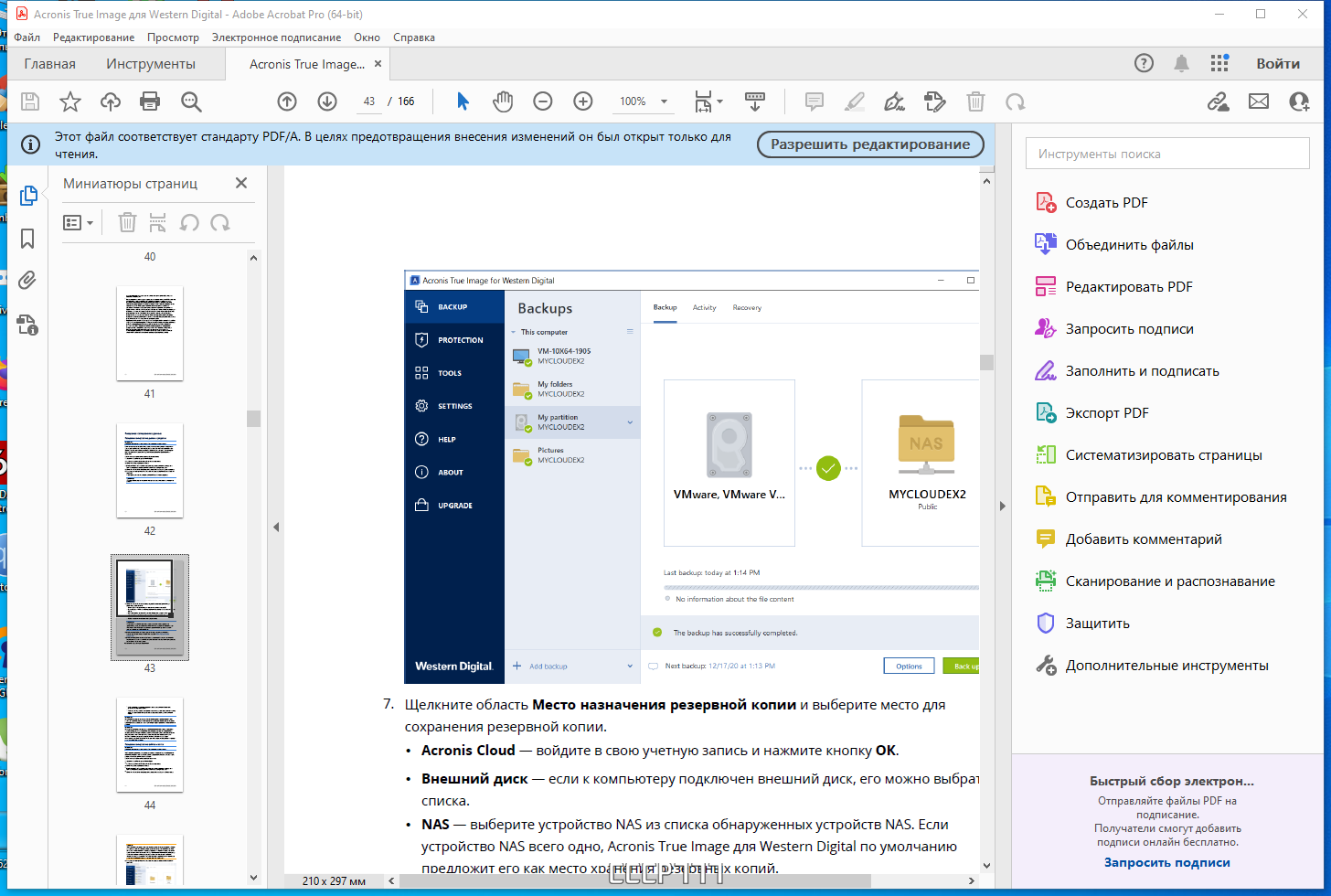1331x896 pixels.
Task: Switch to the Инструменты tab
Action: (x=151, y=64)
